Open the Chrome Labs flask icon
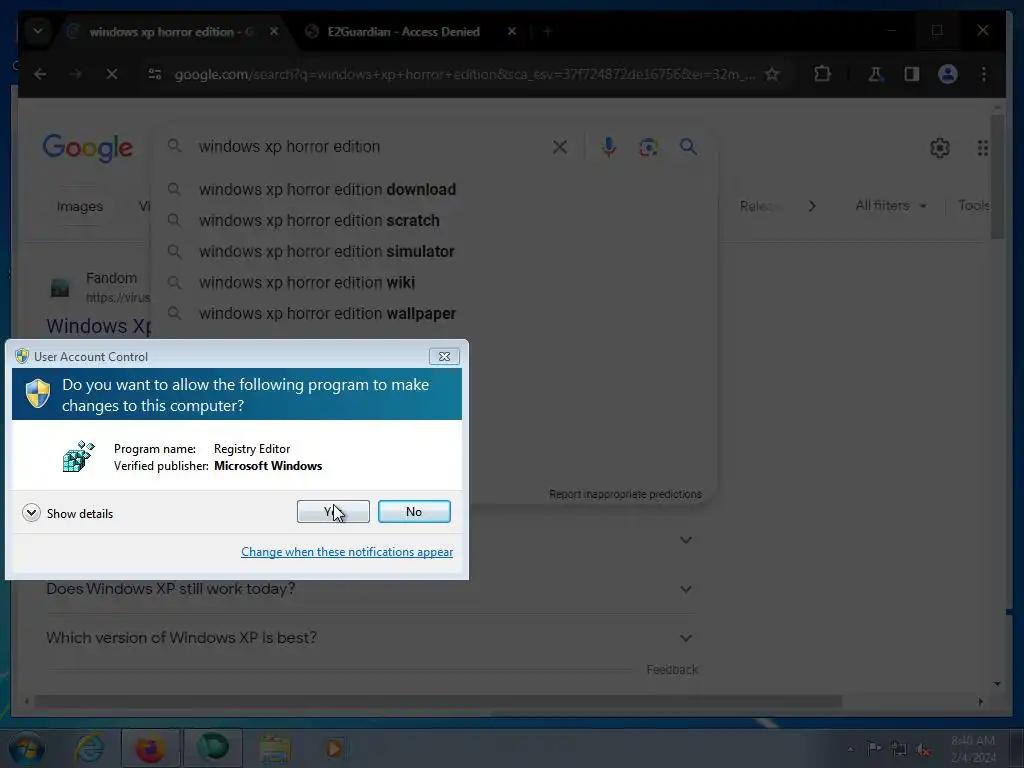This screenshot has width=1024, height=768. [875, 74]
